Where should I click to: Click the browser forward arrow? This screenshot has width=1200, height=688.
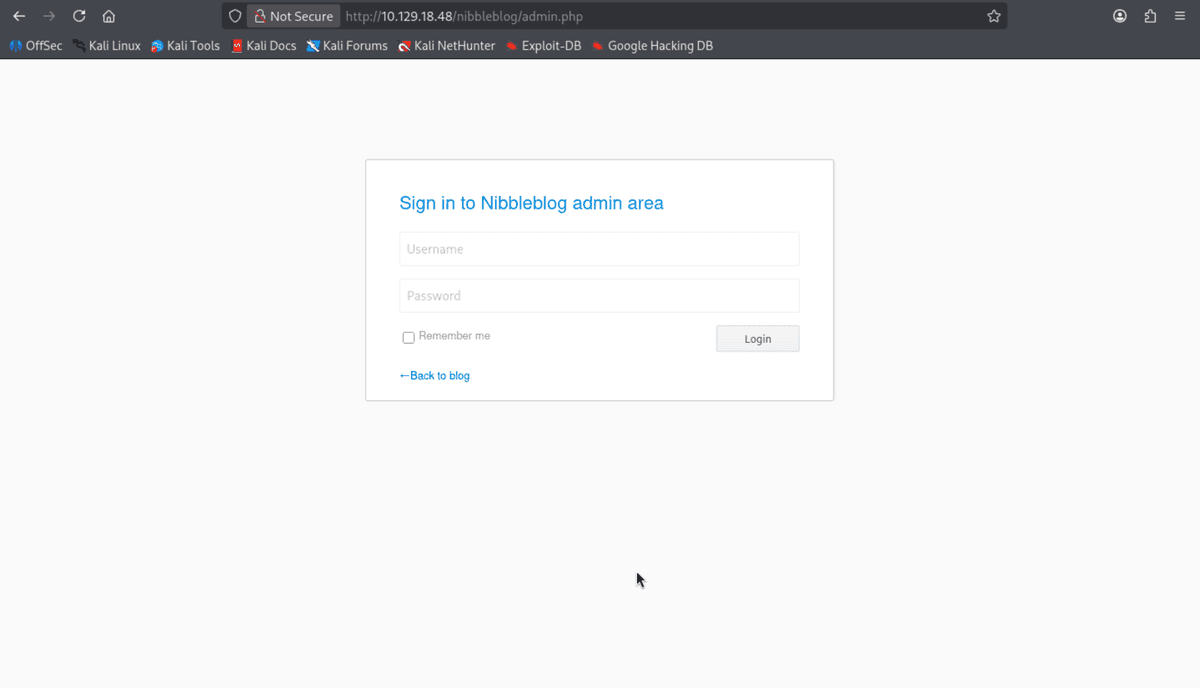coord(49,16)
